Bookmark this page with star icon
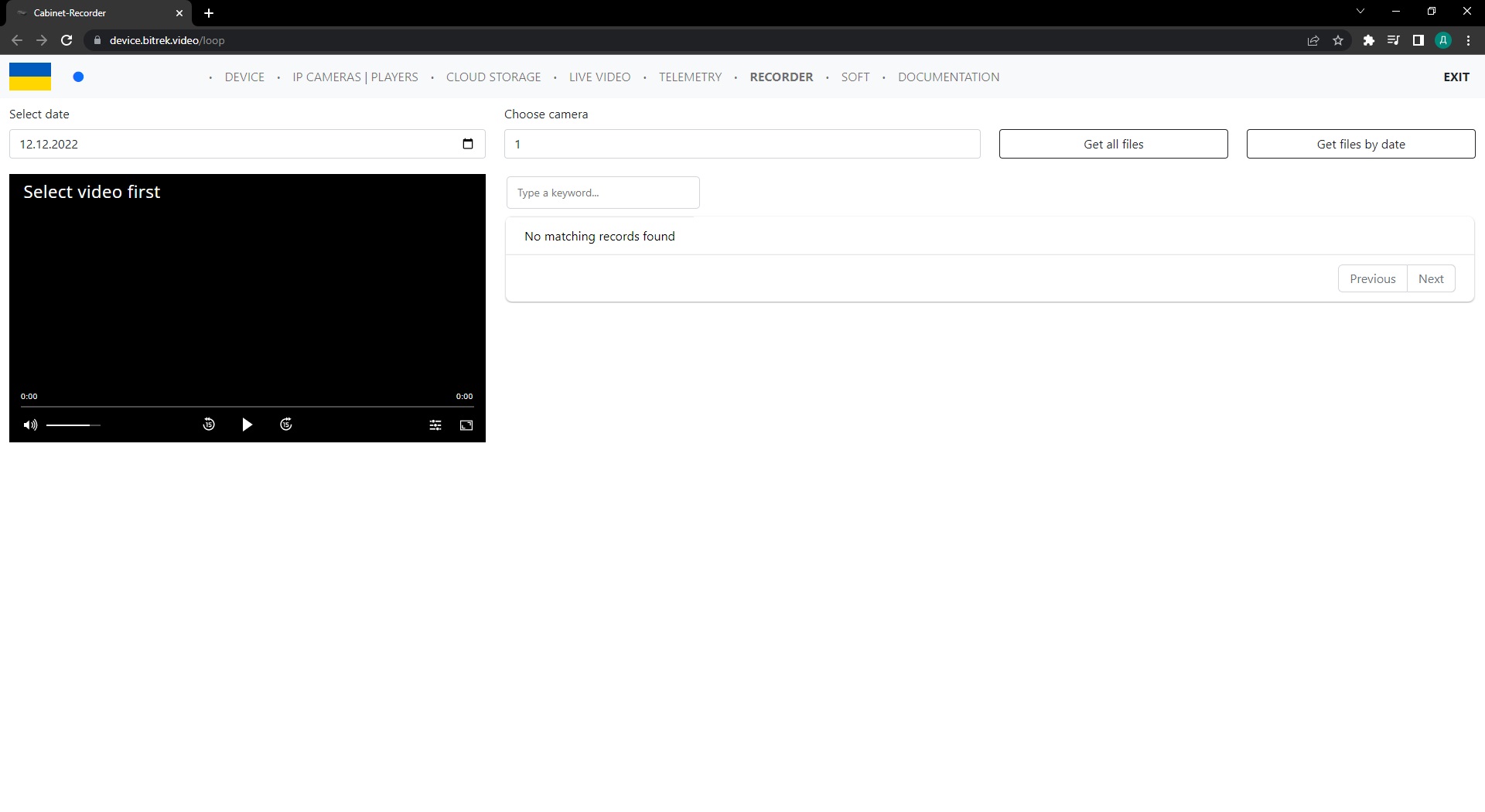 pyautogui.click(x=1338, y=40)
